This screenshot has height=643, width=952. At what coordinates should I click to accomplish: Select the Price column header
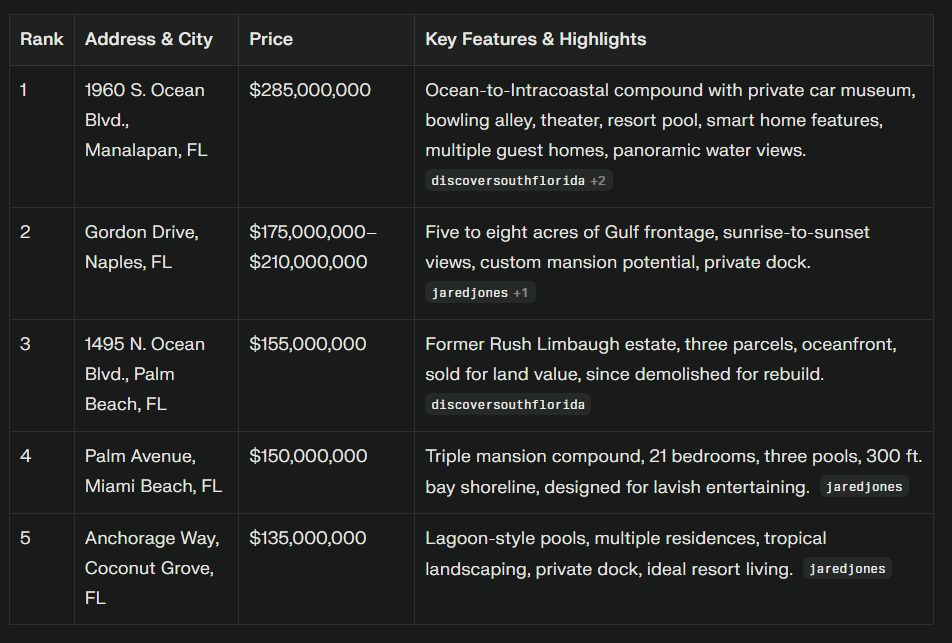[x=271, y=40]
